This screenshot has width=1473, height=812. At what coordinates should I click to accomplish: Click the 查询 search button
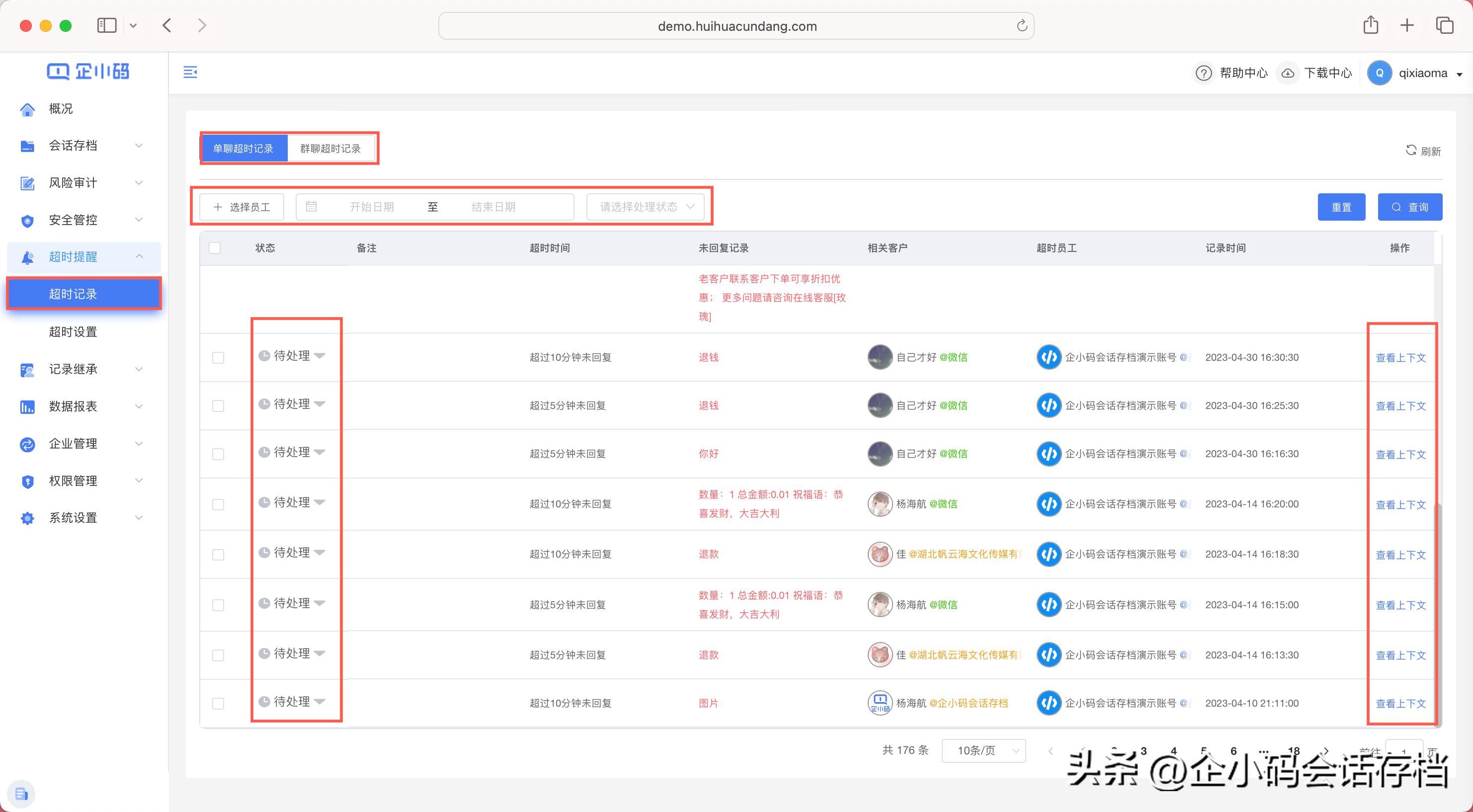1410,206
